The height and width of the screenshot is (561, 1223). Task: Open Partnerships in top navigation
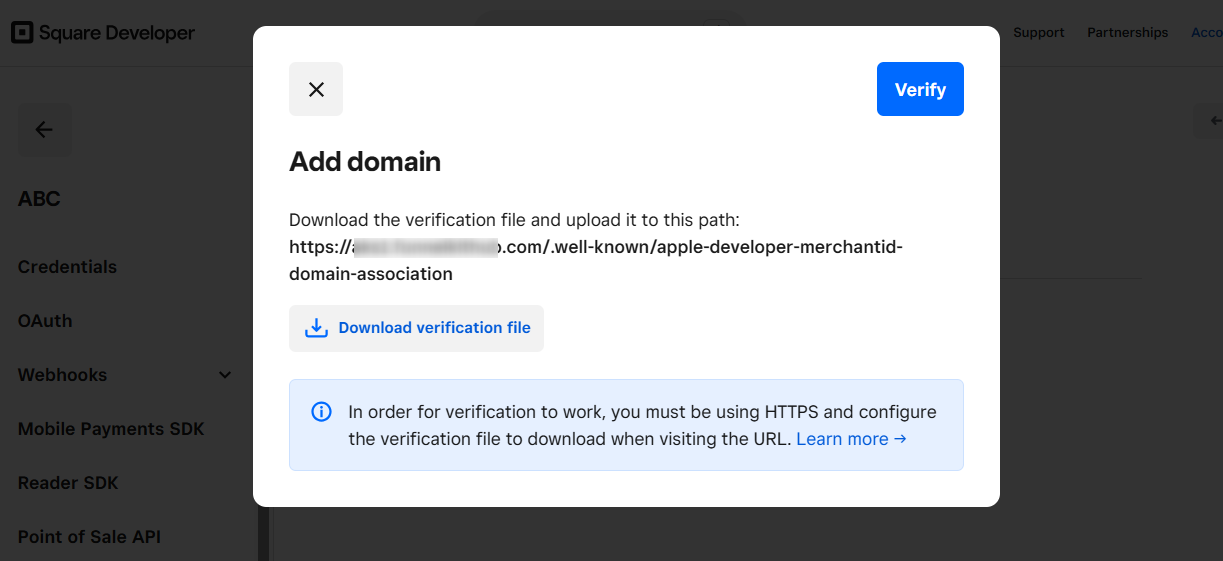coord(1128,32)
